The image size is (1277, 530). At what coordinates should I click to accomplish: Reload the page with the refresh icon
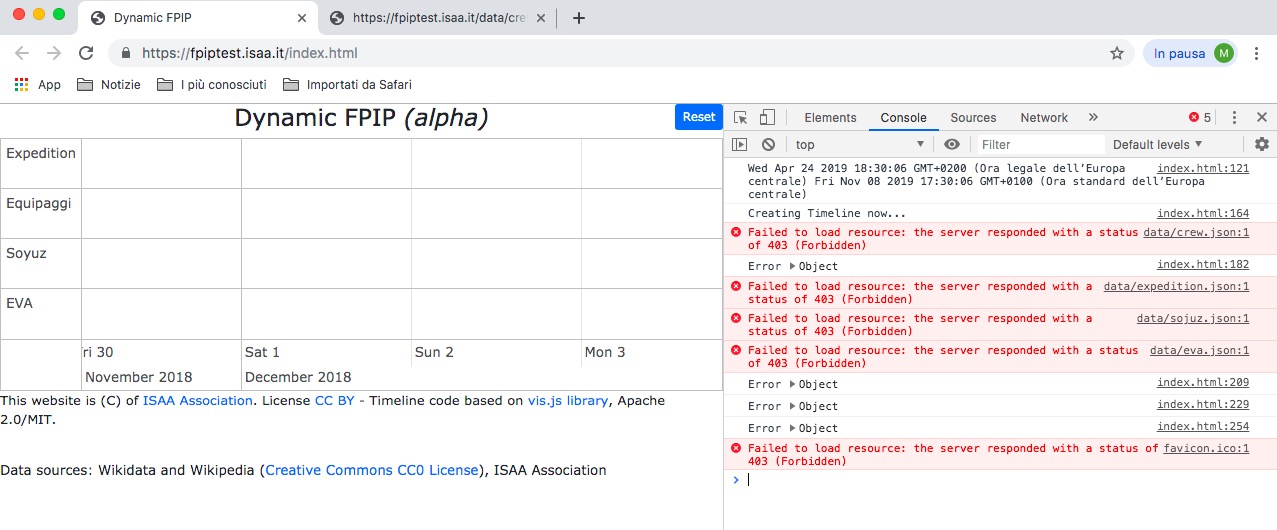click(x=86, y=53)
